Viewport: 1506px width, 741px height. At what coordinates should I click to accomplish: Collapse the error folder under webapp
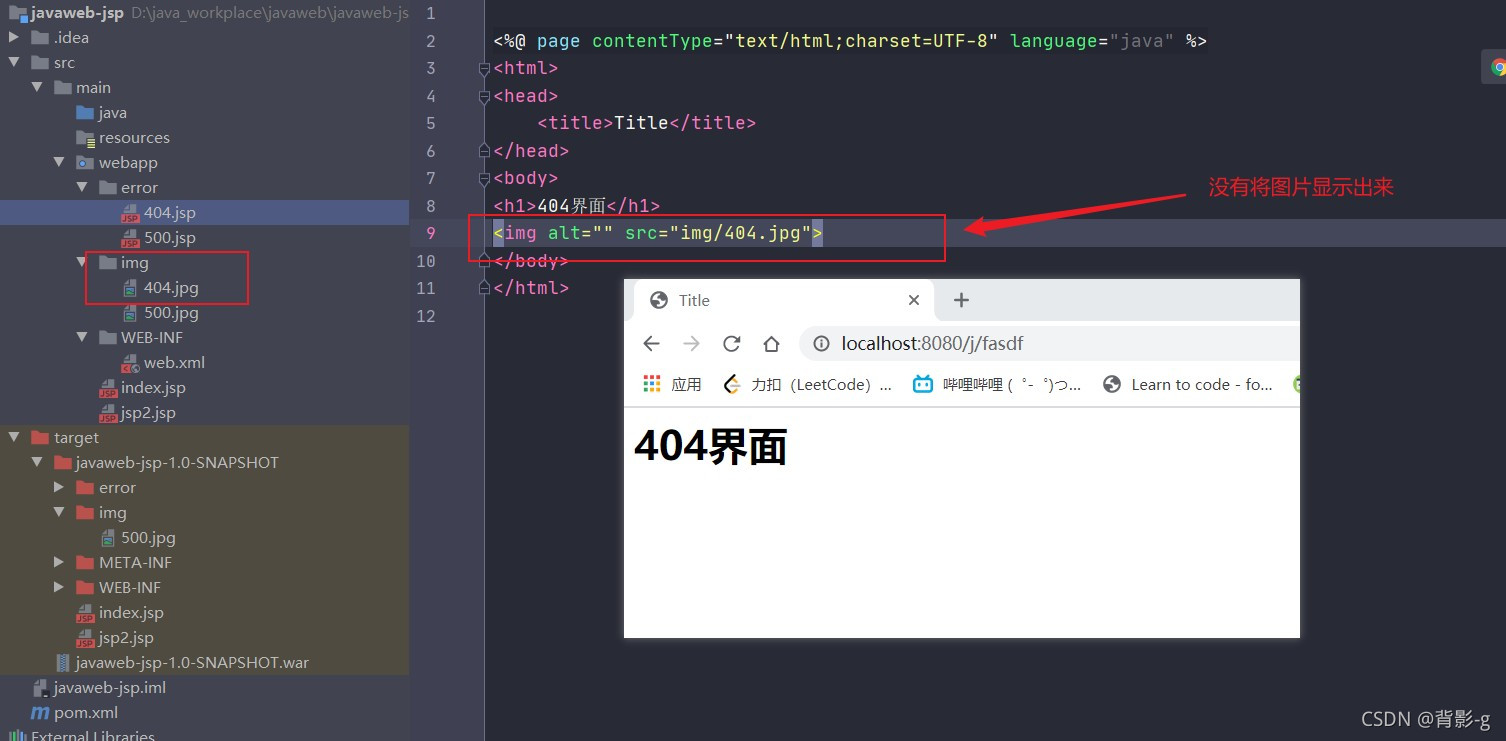[82, 188]
